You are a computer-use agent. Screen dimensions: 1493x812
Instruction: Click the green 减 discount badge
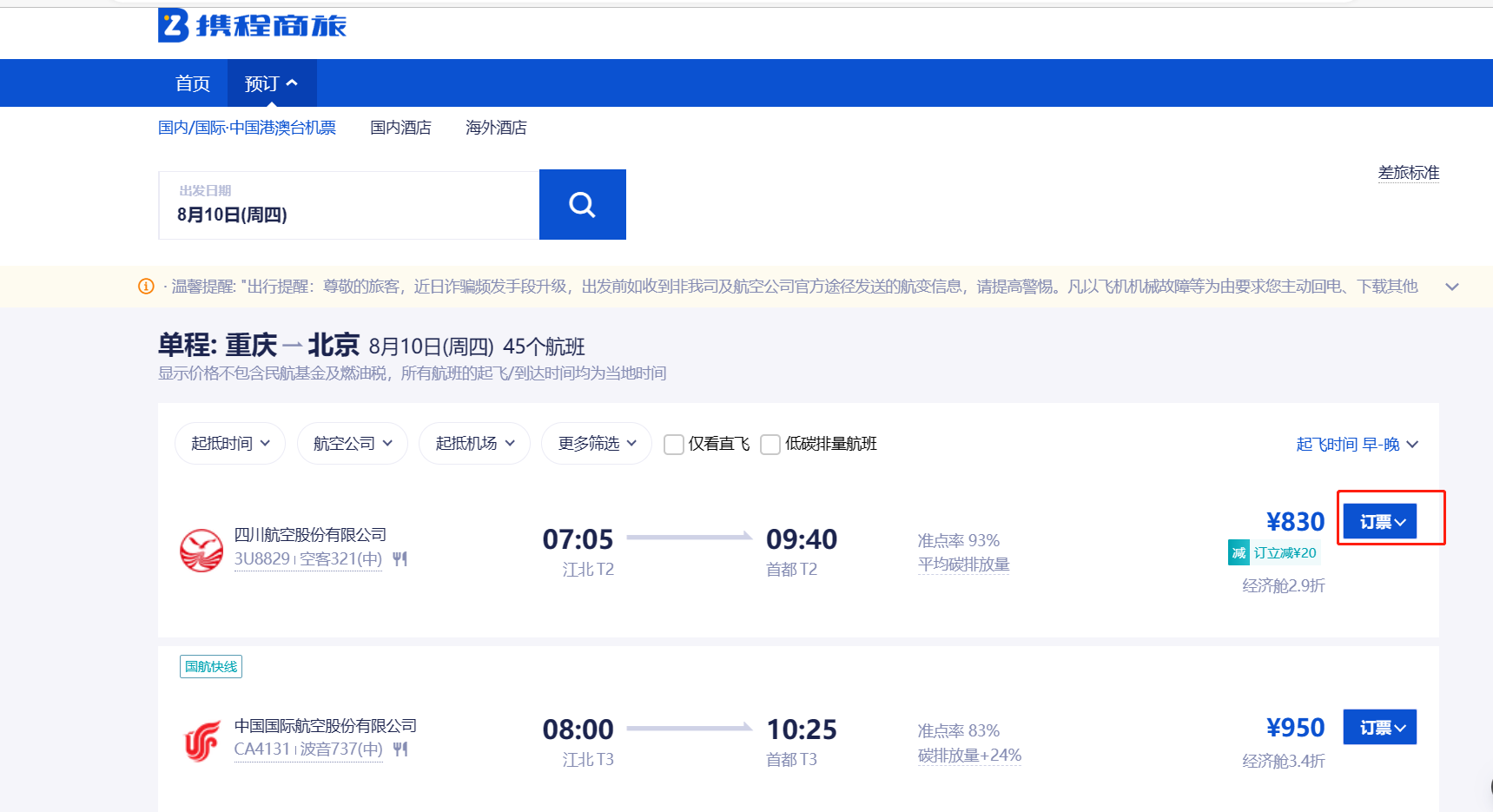pyautogui.click(x=1239, y=552)
